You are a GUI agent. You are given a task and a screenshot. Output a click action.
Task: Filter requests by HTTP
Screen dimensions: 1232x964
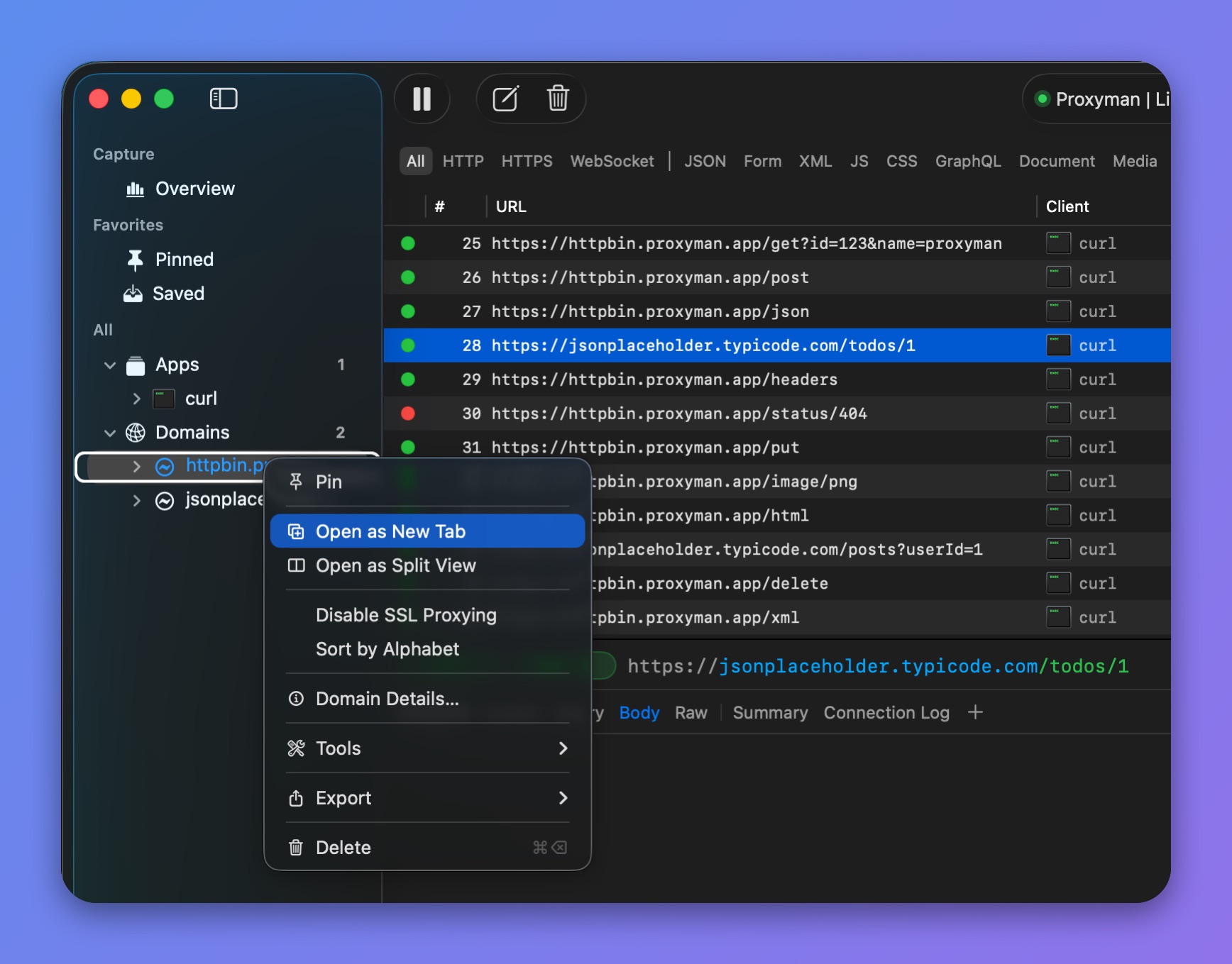click(463, 161)
